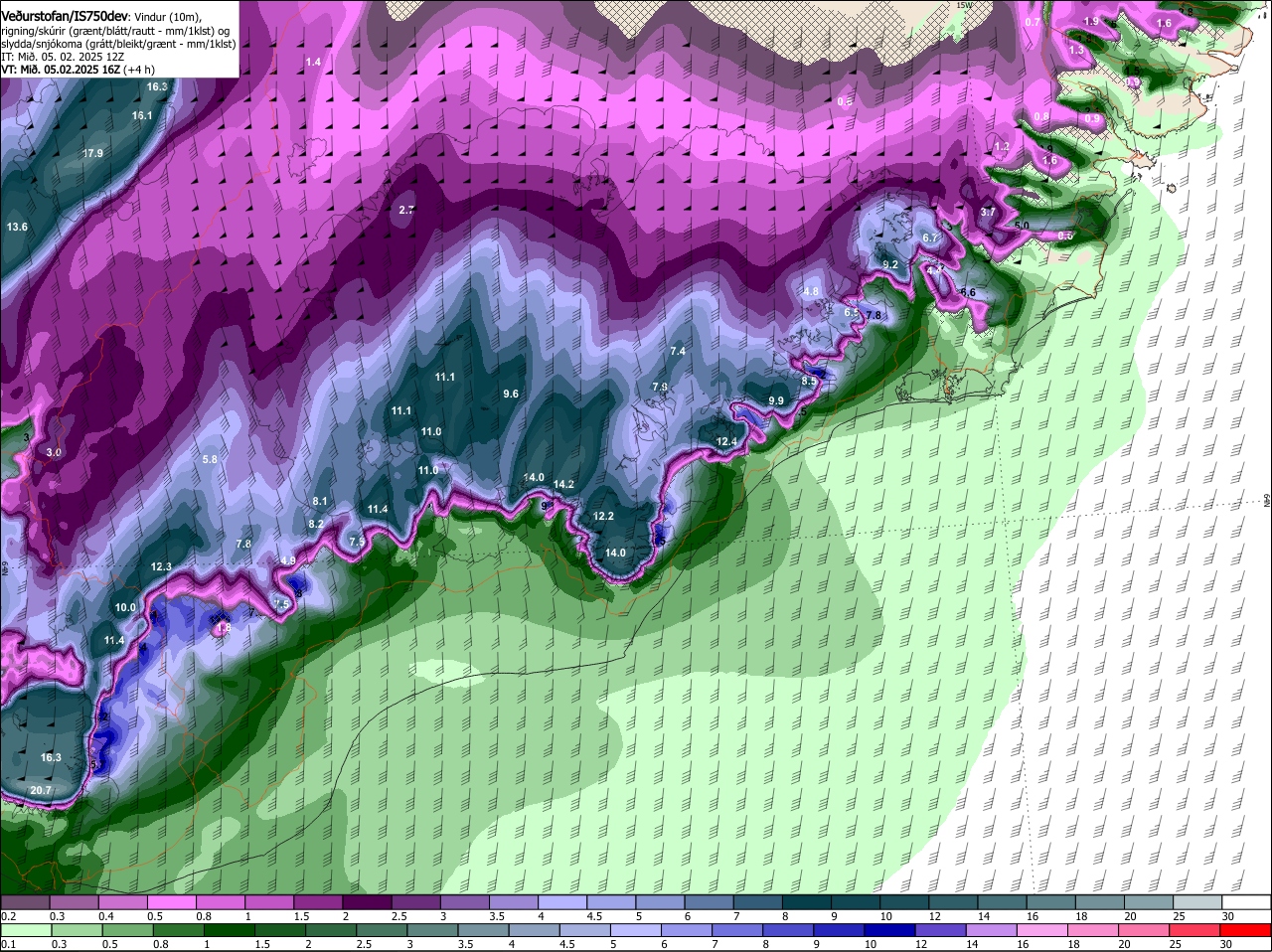Screen dimensions: 1272x952
Task: Click the 9.6 precipitation value
Action: [x=511, y=394]
